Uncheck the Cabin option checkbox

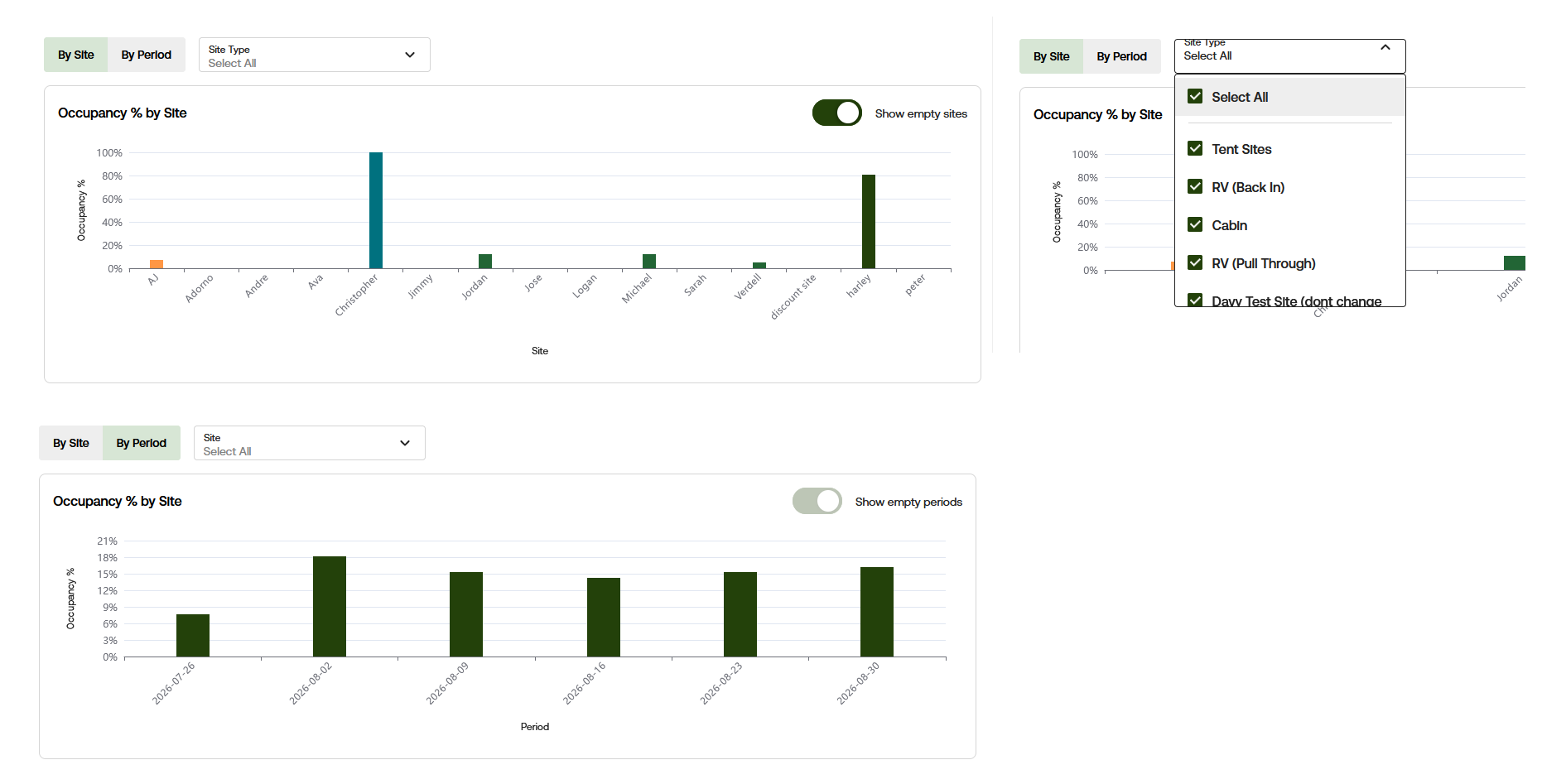(1195, 224)
